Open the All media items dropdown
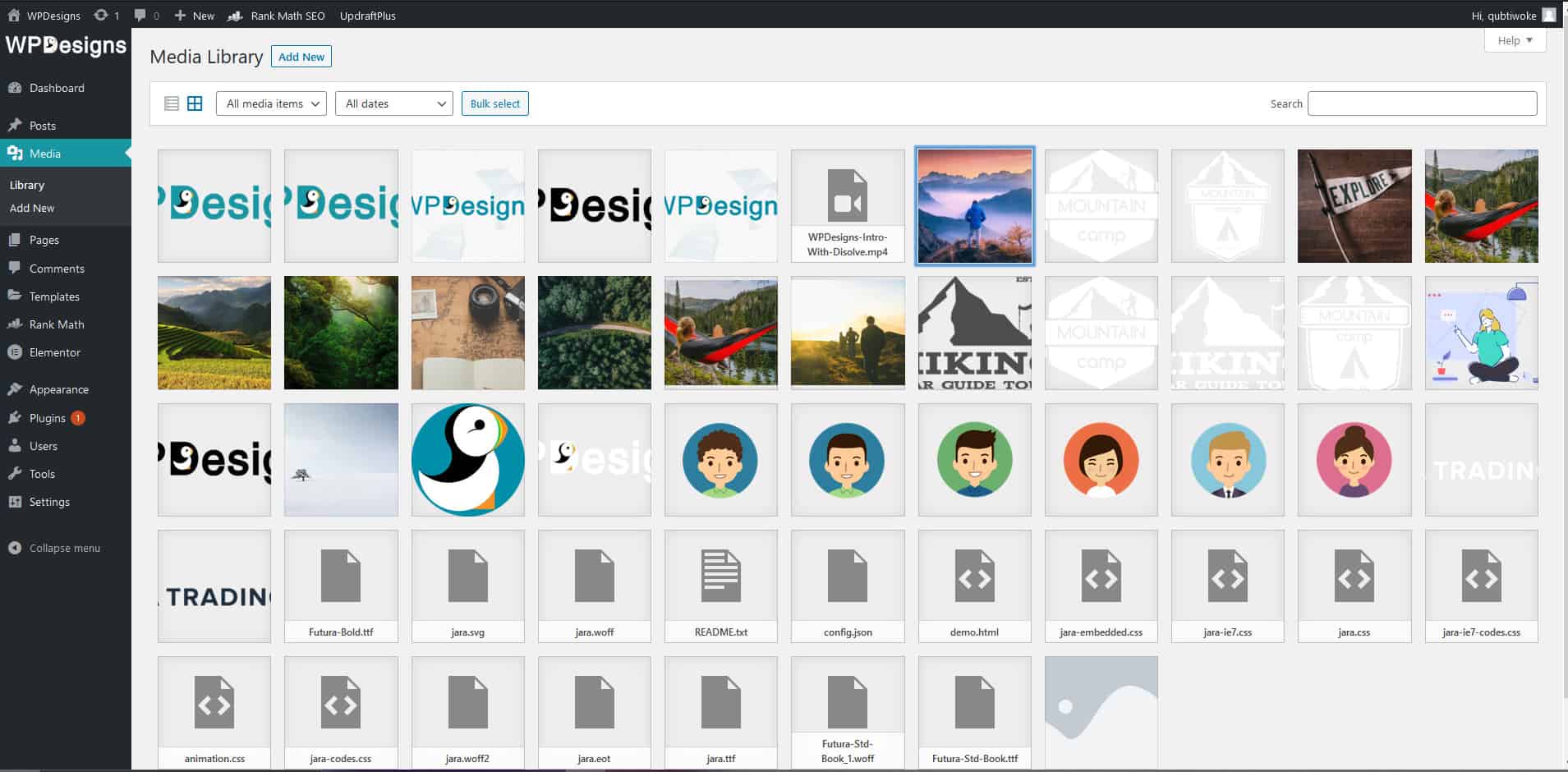The image size is (1568, 772). click(x=271, y=103)
